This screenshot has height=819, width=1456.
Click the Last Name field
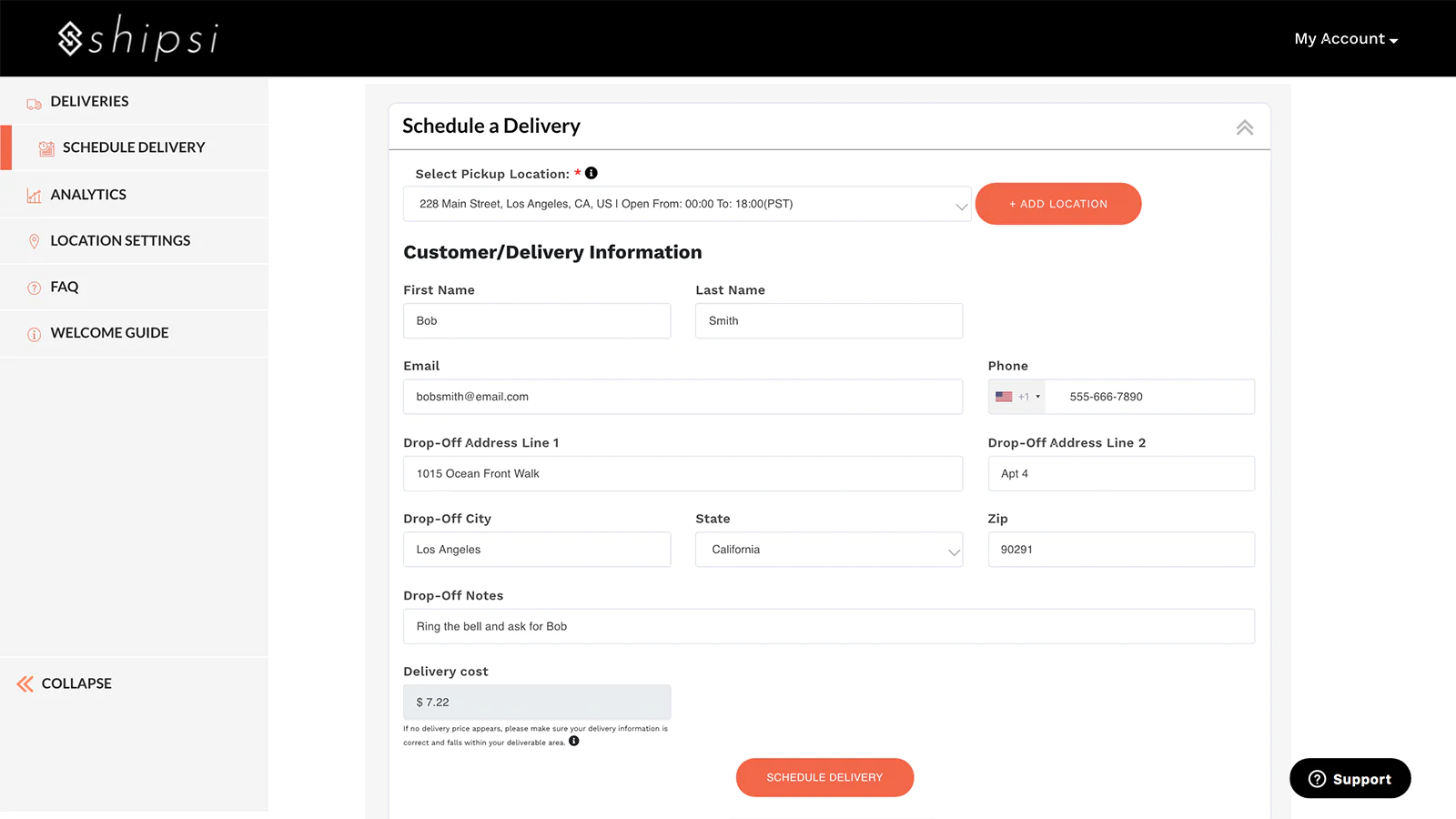(x=829, y=321)
